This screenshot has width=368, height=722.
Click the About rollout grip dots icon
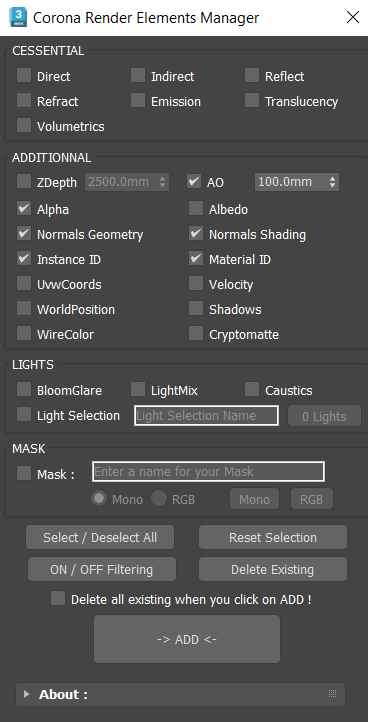tap(333, 693)
